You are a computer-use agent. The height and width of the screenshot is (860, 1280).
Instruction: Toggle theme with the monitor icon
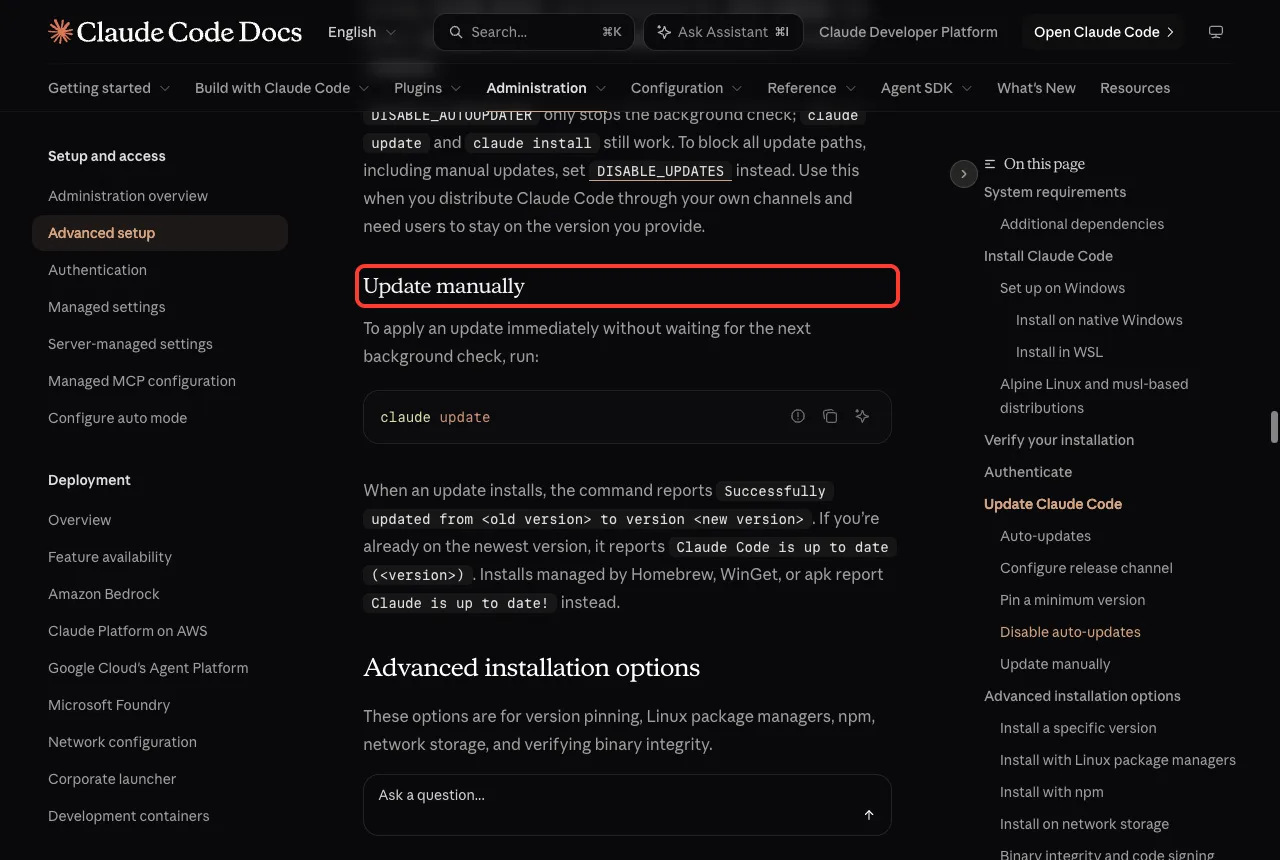coord(1216,32)
